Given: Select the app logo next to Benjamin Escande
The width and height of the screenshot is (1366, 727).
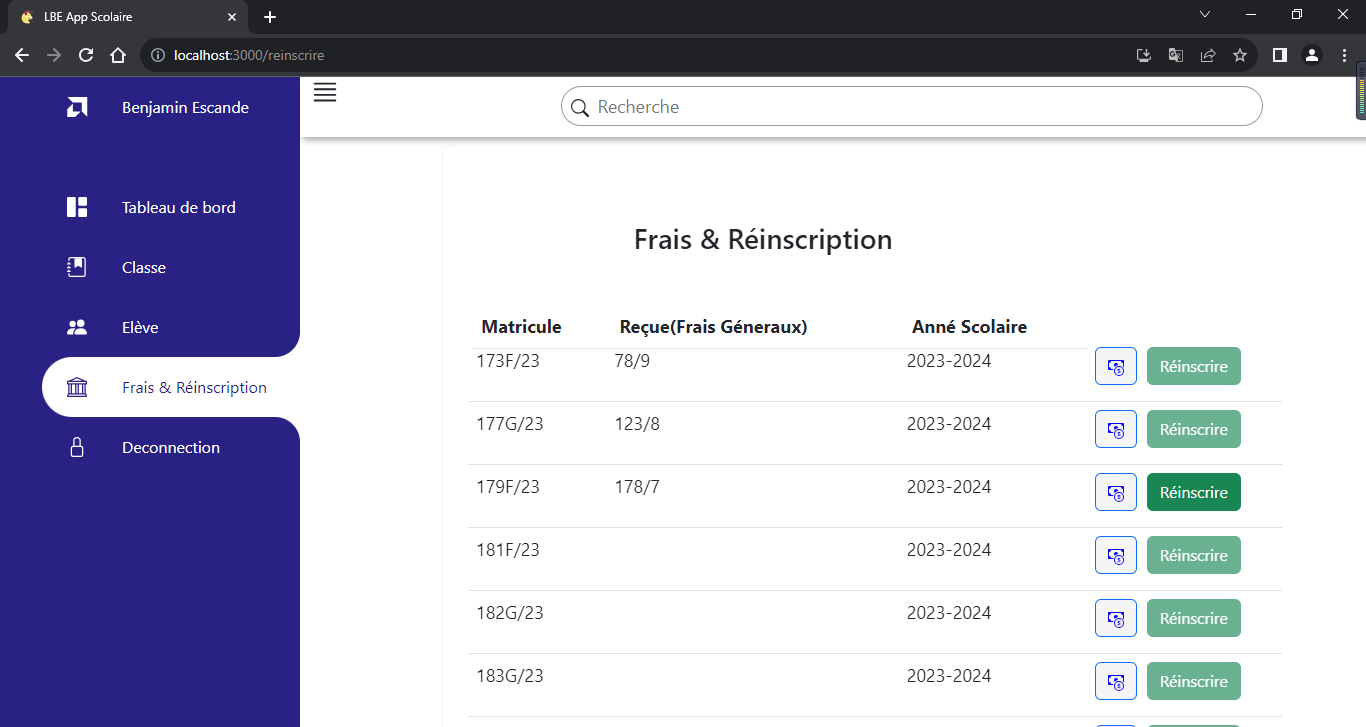Looking at the screenshot, I should 77,107.
